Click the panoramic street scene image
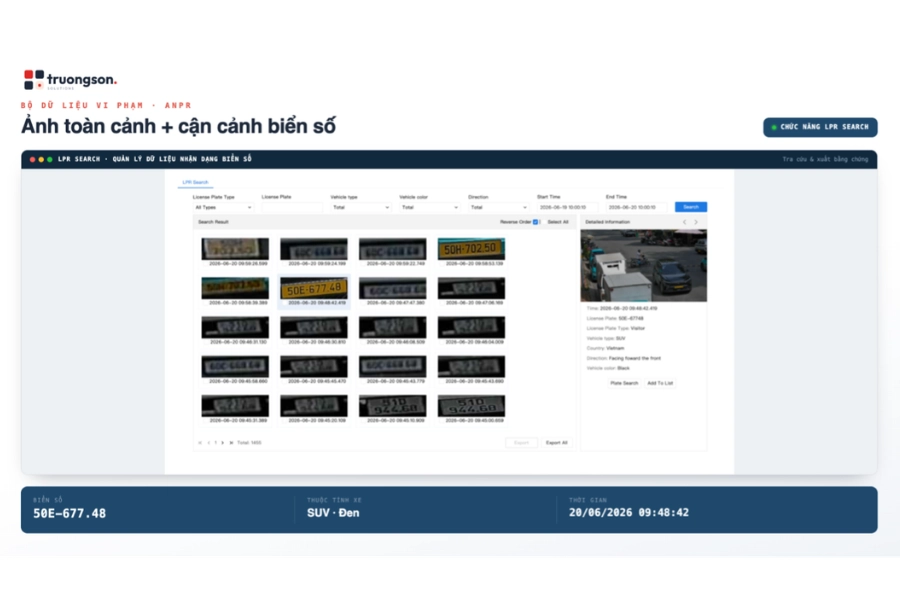 click(x=643, y=265)
